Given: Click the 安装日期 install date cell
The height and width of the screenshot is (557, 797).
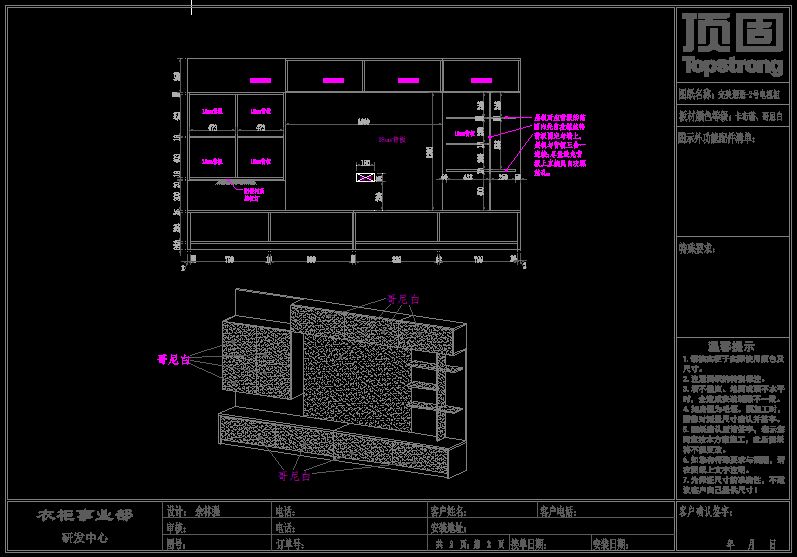Looking at the screenshot, I should click(x=632, y=543).
